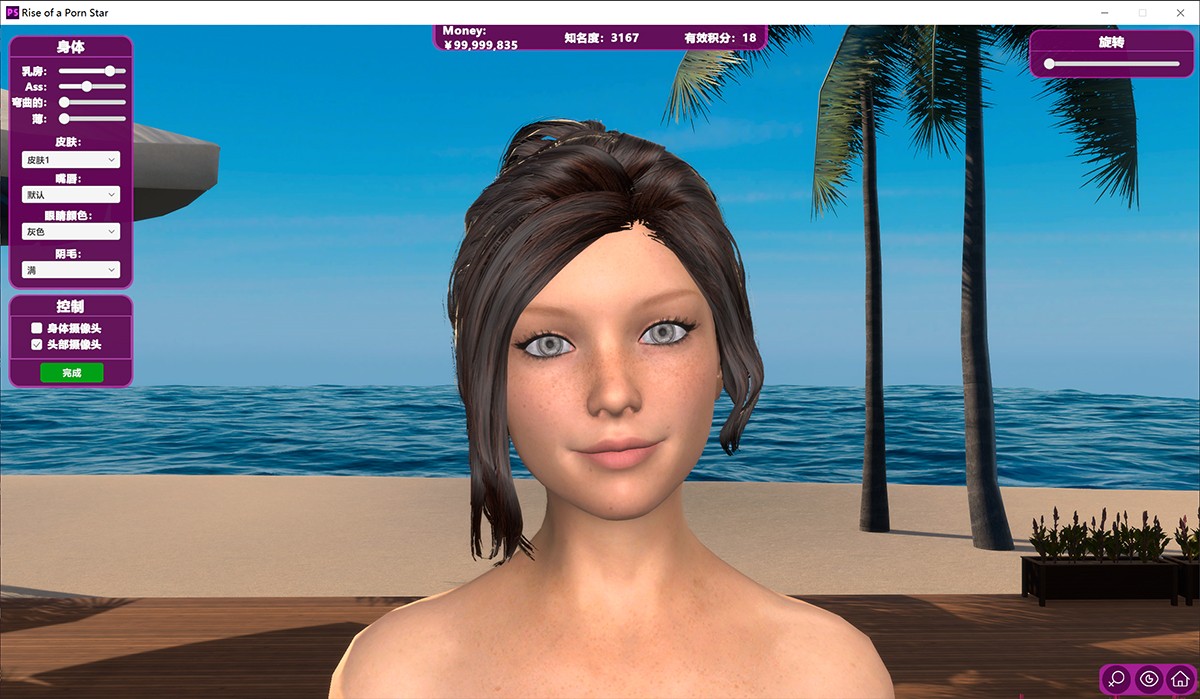Click the eye-shaped view icon
The image size is (1200, 699).
click(1149, 680)
